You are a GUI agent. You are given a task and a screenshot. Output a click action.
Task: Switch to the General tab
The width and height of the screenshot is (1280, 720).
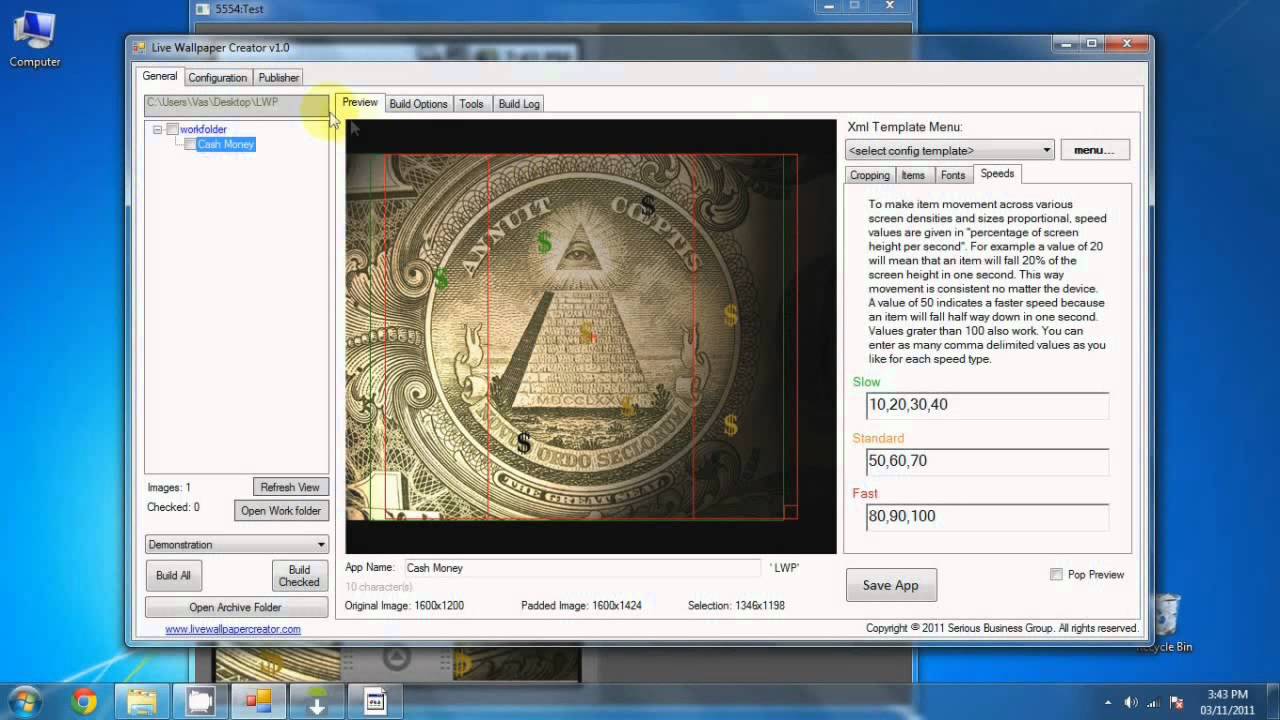(159, 76)
